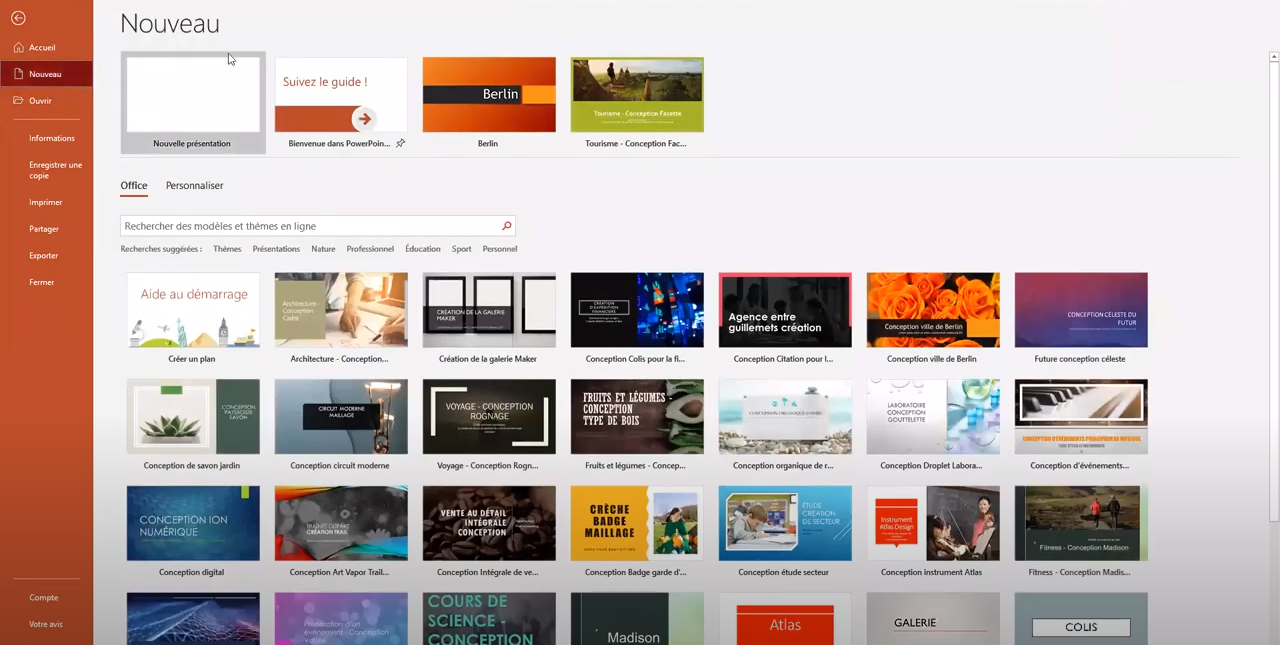Open the Bienvenue dans PowerPoint guide template
Viewport: 1280px width, 645px height.
click(x=341, y=102)
